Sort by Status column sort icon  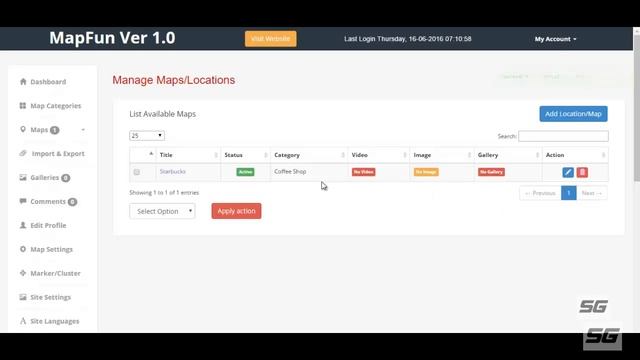(266, 155)
